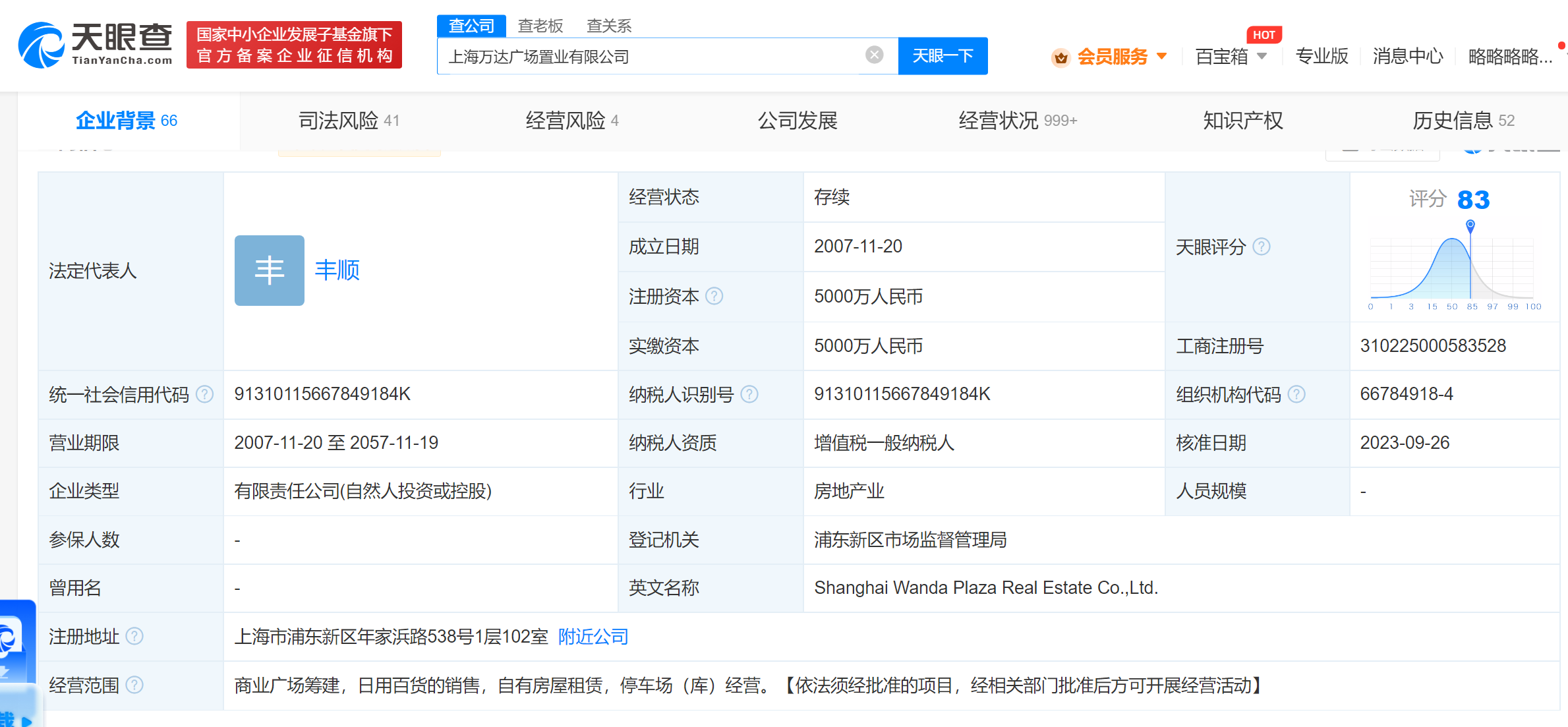Click the taxpayer ID 91310115667849184K under 纳税人识别号
The height and width of the screenshot is (727, 1568).
pyautogui.click(x=902, y=393)
